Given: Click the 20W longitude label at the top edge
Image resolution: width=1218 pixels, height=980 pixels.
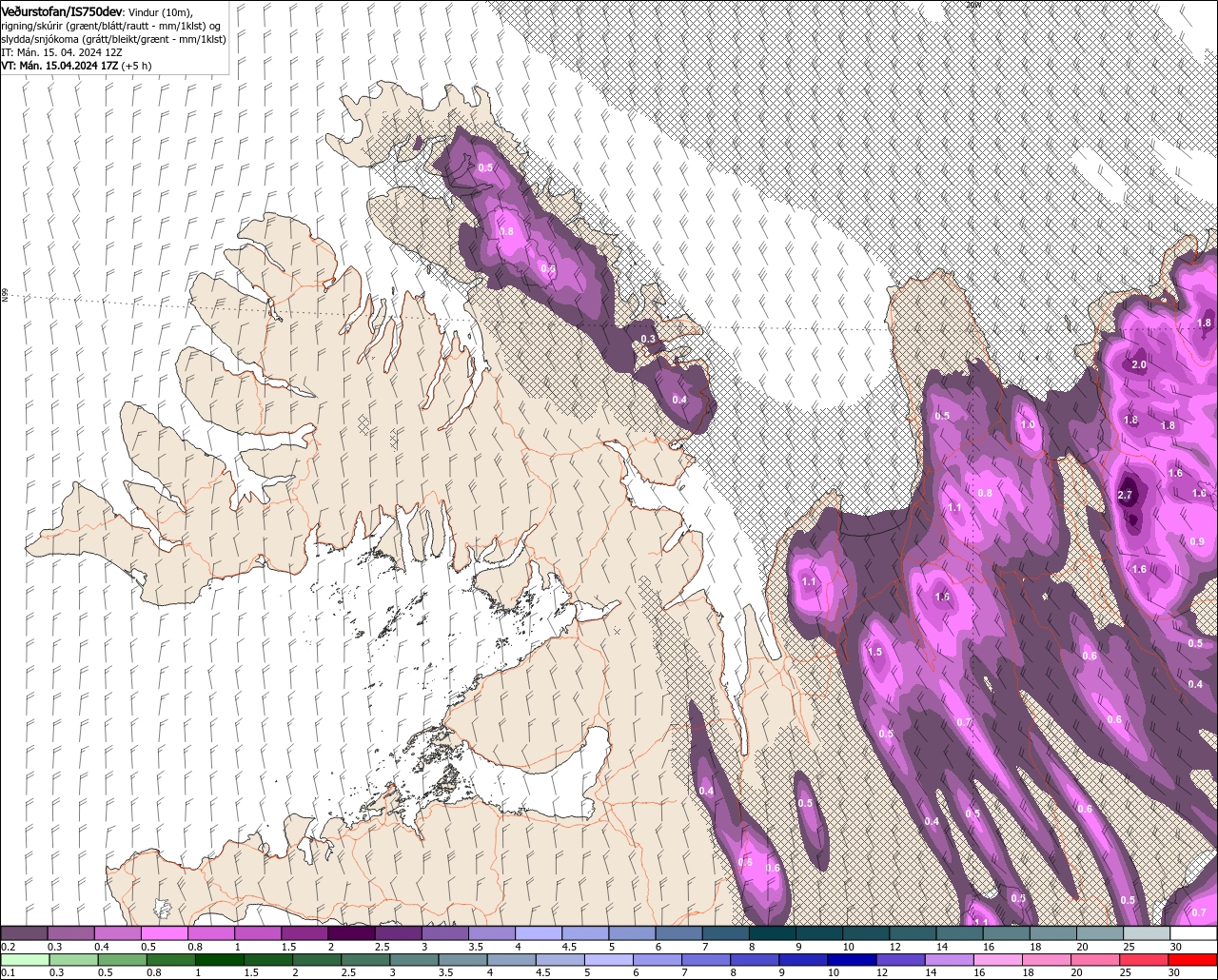Looking at the screenshot, I should click(972, 5).
